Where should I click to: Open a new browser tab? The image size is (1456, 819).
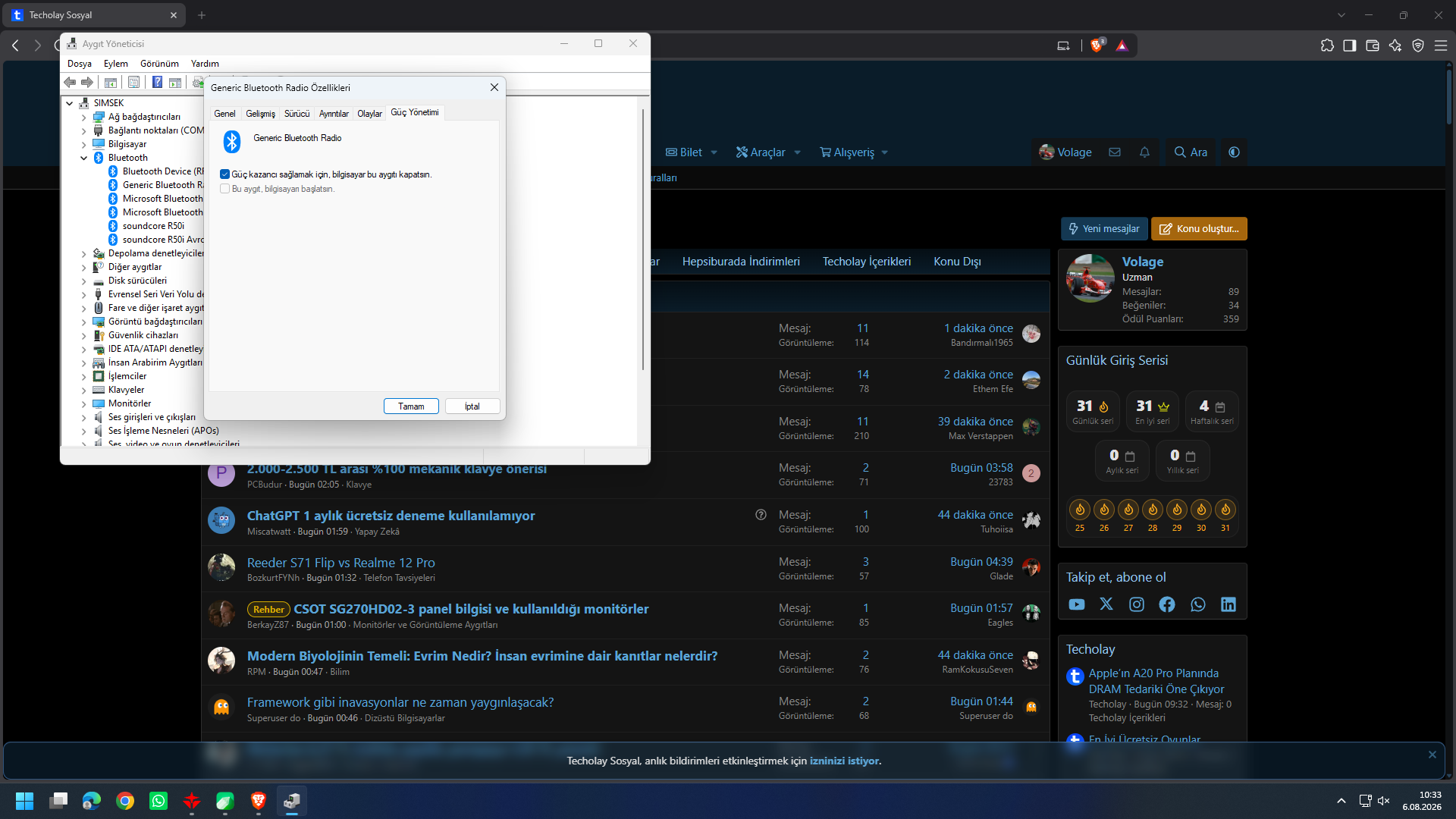202,15
